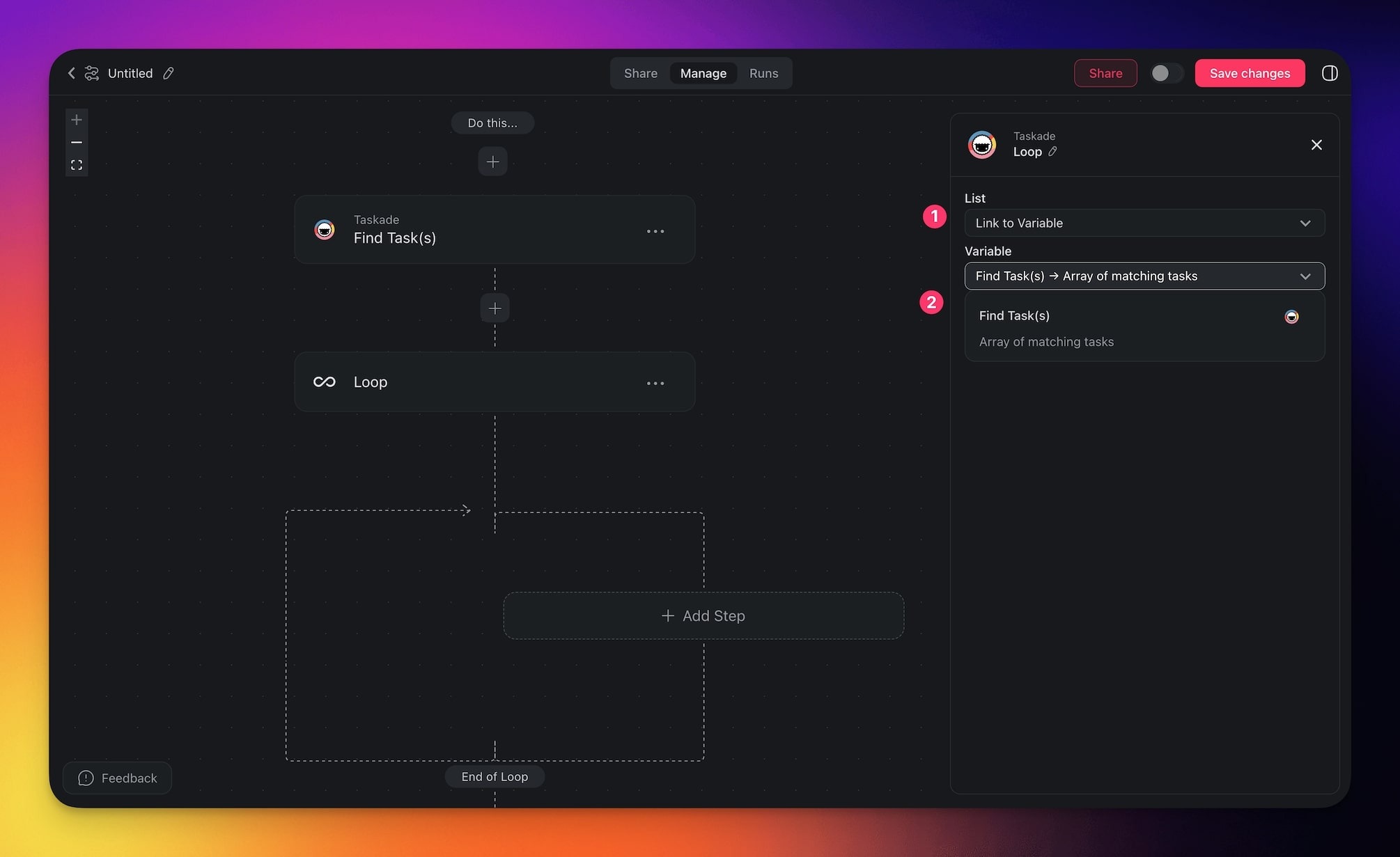The height and width of the screenshot is (857, 1400).
Task: Toggle the right sidebar panel icon
Action: tap(1329, 73)
